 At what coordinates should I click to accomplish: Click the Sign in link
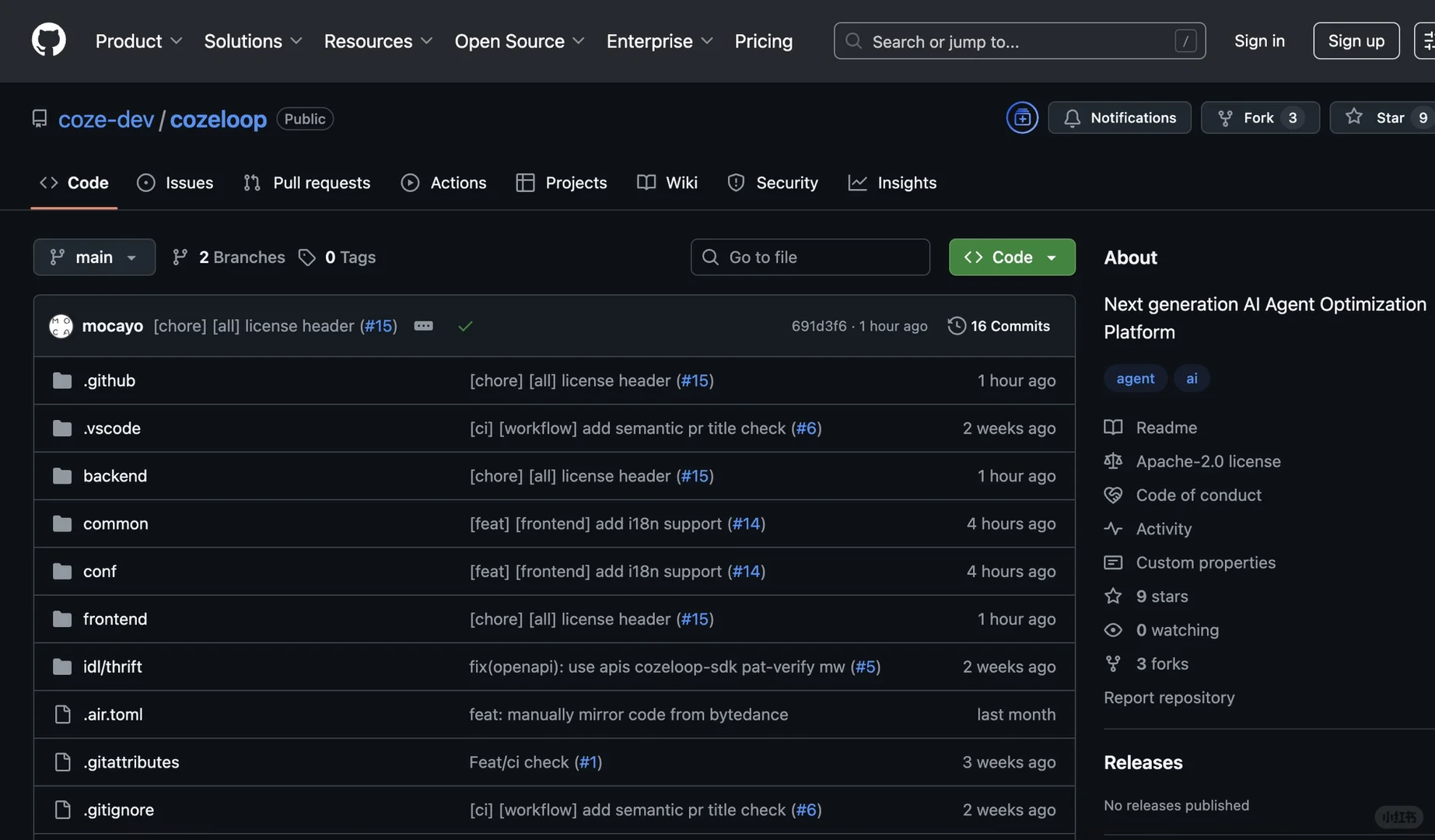pos(1259,40)
